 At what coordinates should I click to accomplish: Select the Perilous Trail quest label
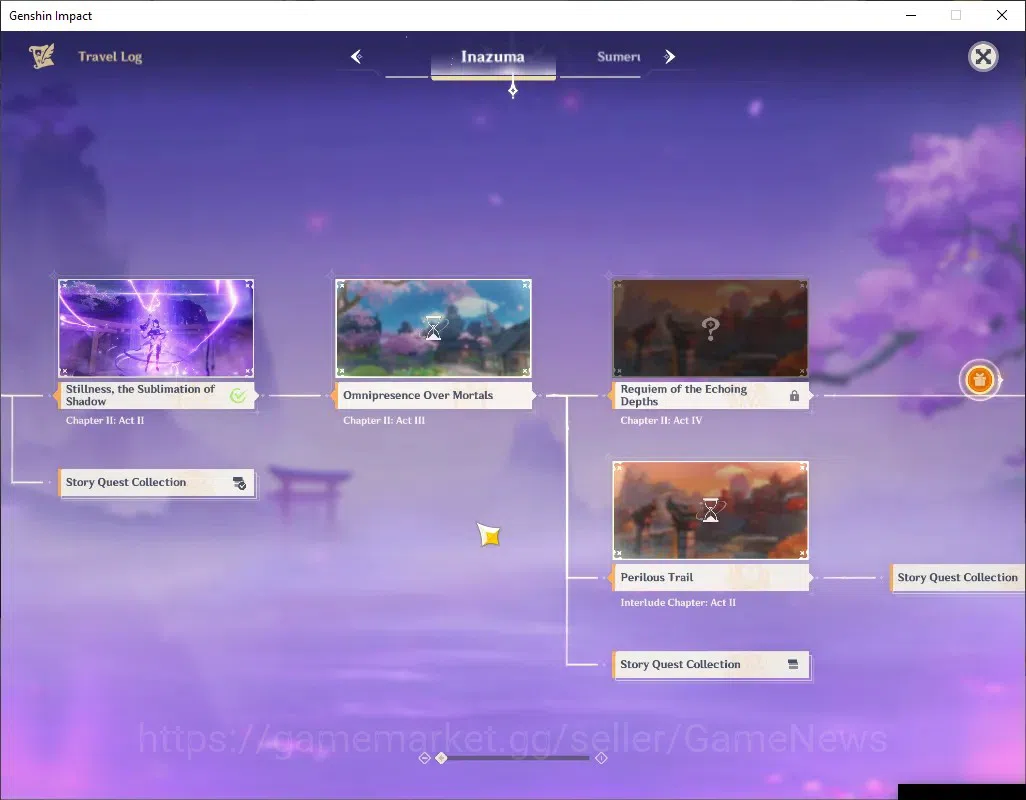coord(711,578)
